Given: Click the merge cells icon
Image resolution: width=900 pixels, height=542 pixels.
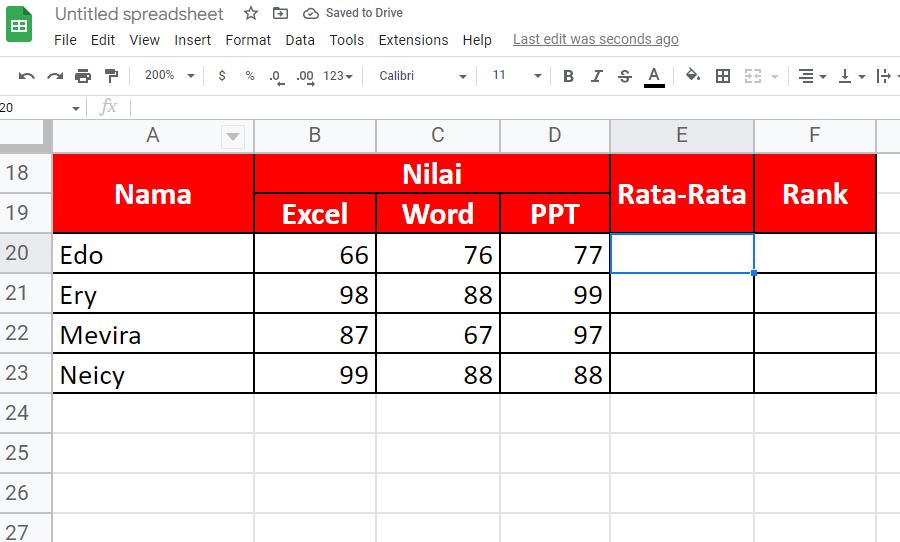Looking at the screenshot, I should point(752,76).
